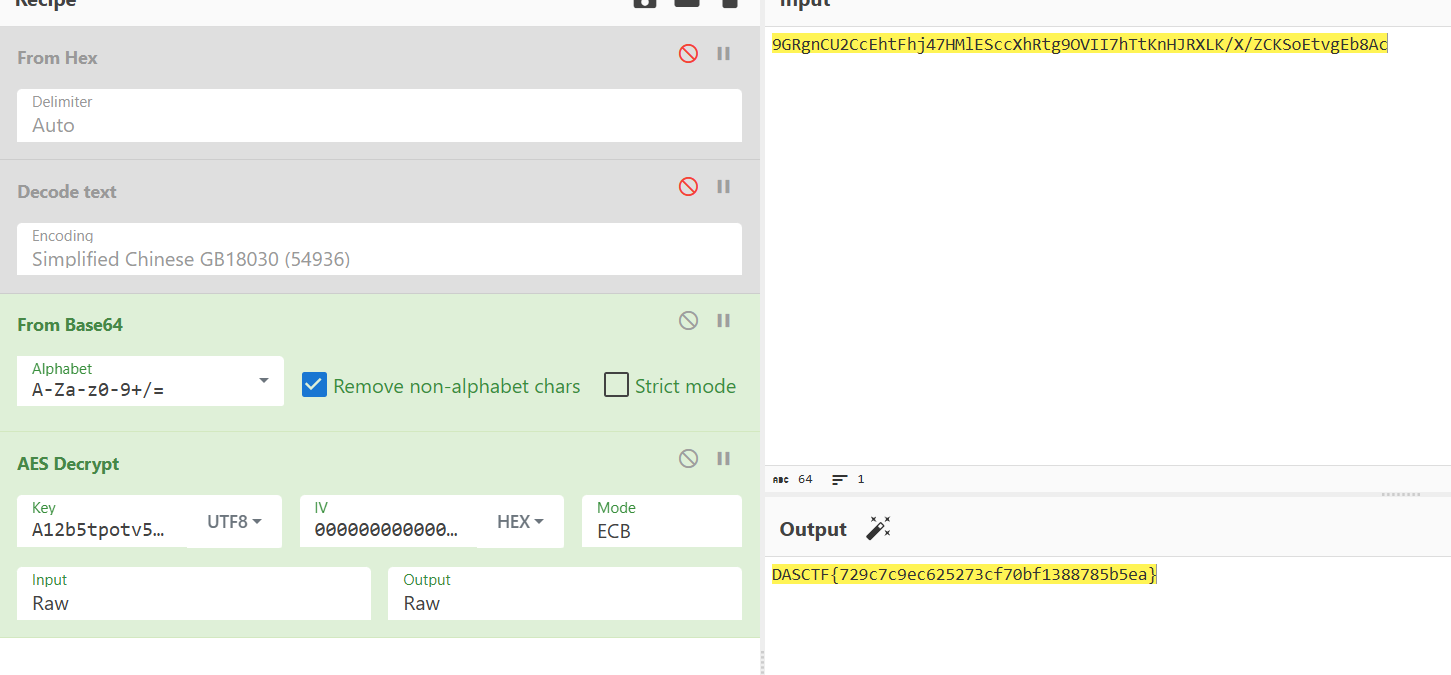Toggle breakpoint on Decode text step
This screenshot has width=1451, height=675.
click(724, 187)
